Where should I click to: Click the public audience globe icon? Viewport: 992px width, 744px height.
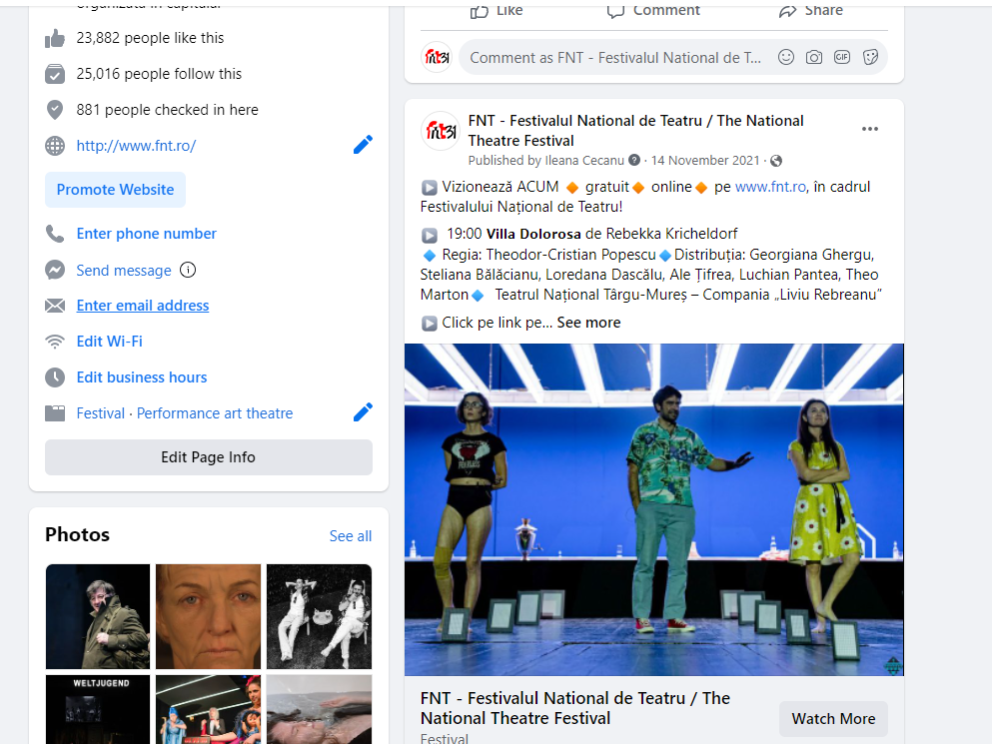click(x=776, y=161)
